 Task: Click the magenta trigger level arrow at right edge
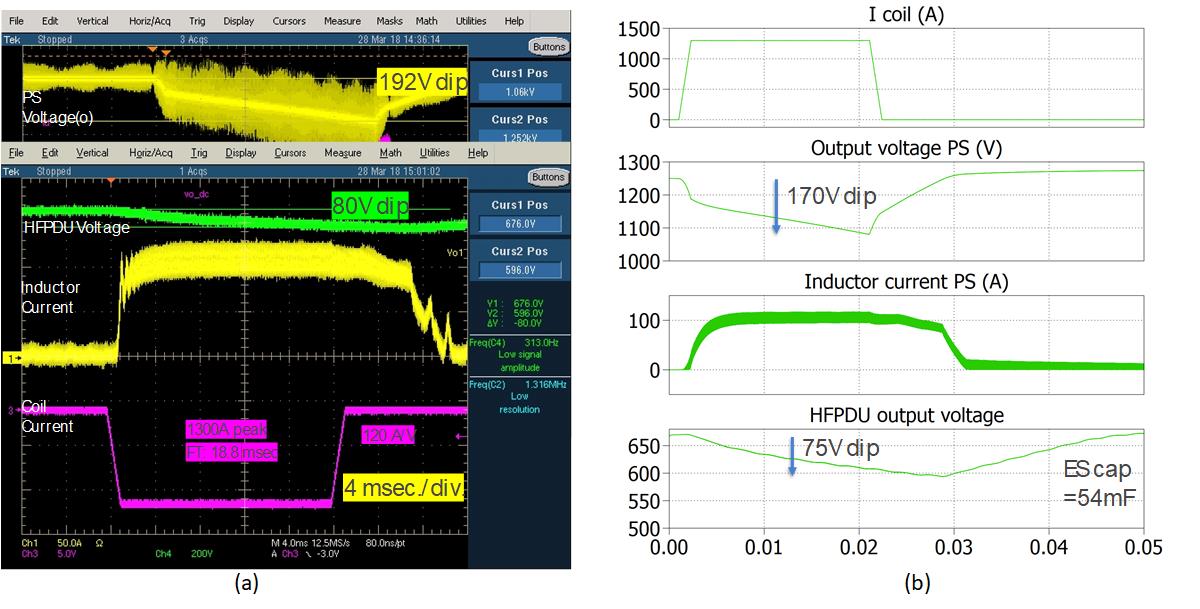click(x=460, y=436)
